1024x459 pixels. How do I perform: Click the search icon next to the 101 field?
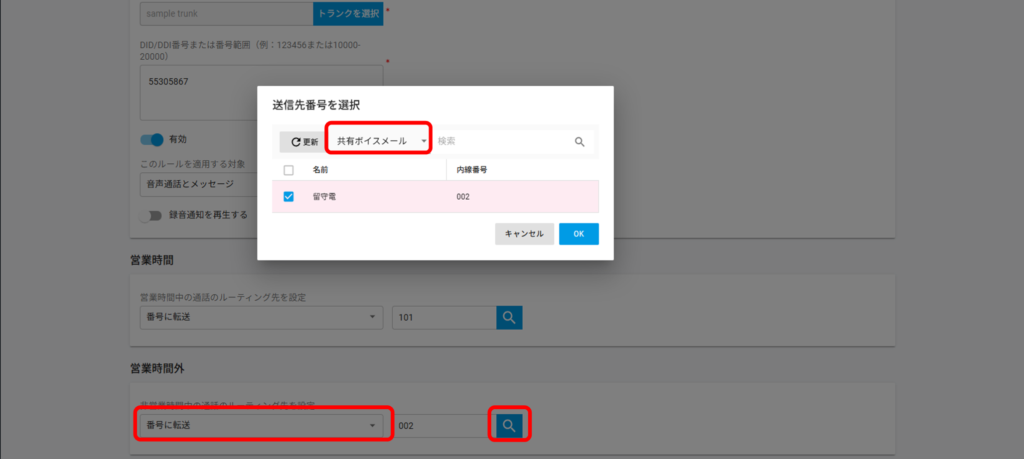click(x=509, y=317)
